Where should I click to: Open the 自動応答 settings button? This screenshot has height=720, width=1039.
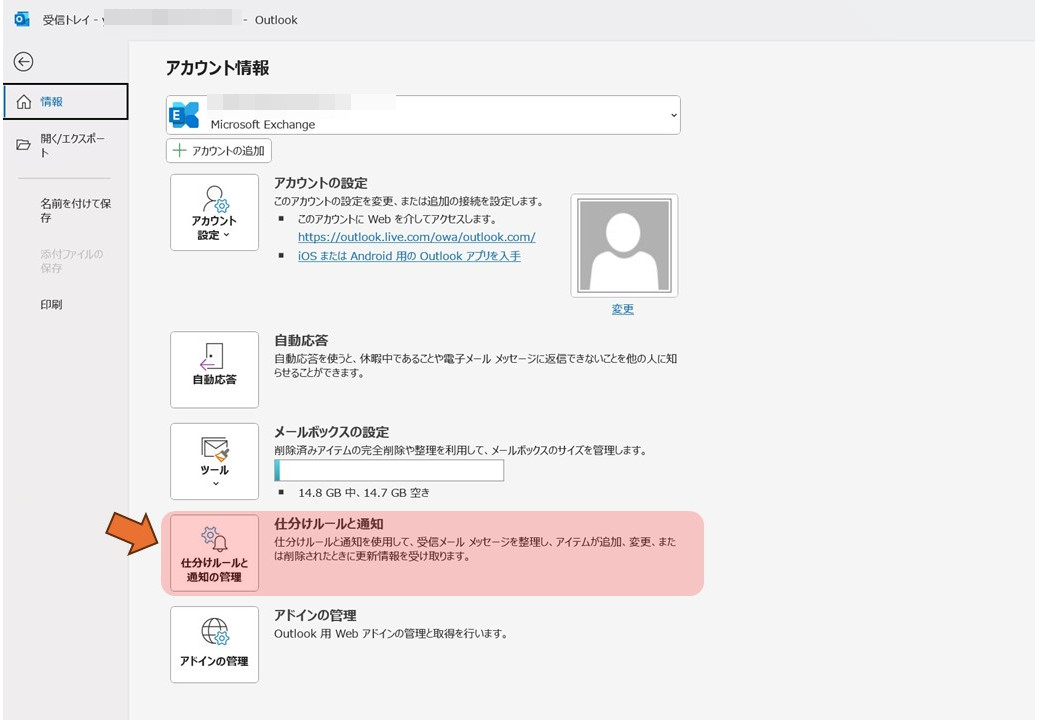(214, 369)
